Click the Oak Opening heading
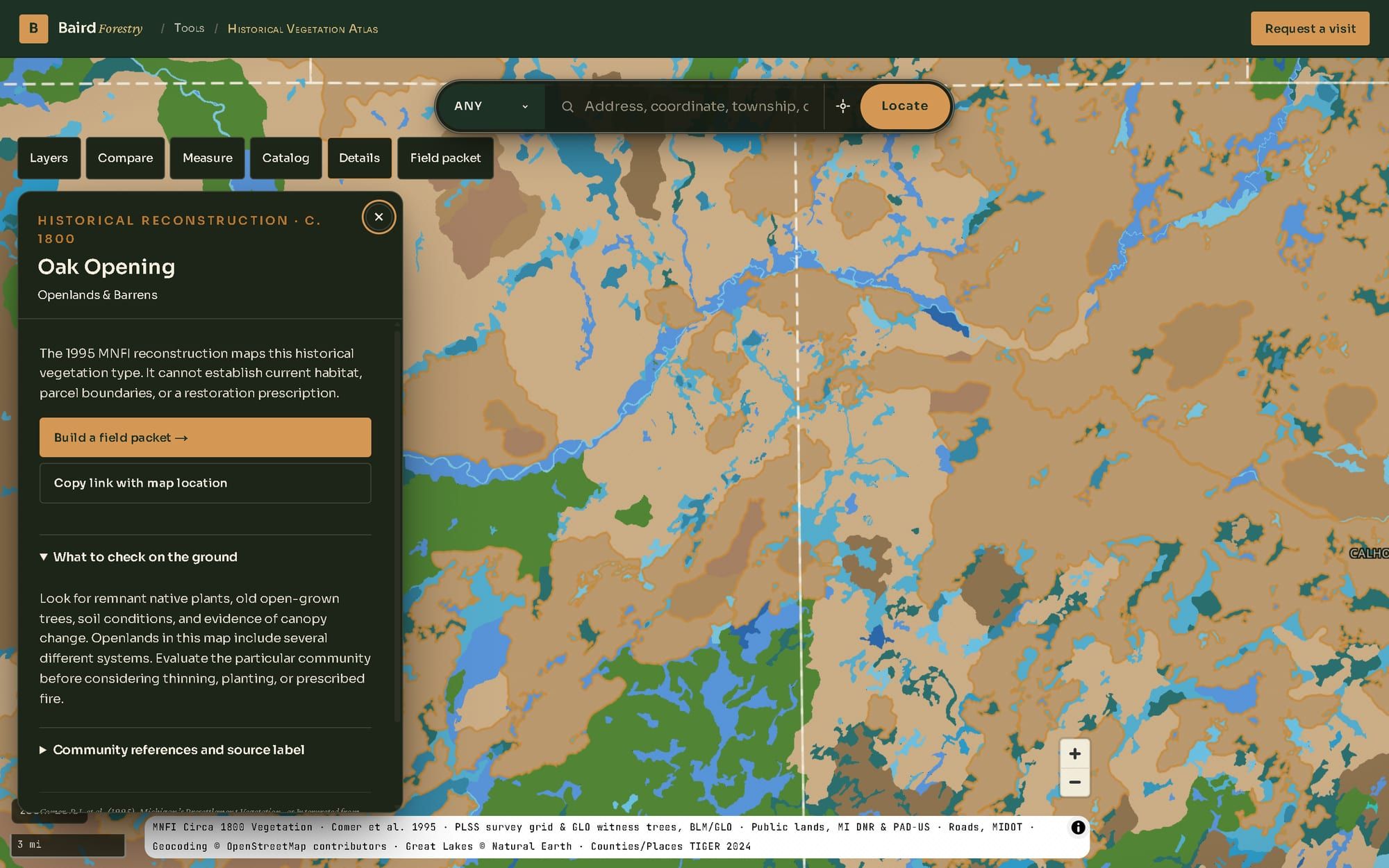This screenshot has width=1389, height=868. click(106, 267)
